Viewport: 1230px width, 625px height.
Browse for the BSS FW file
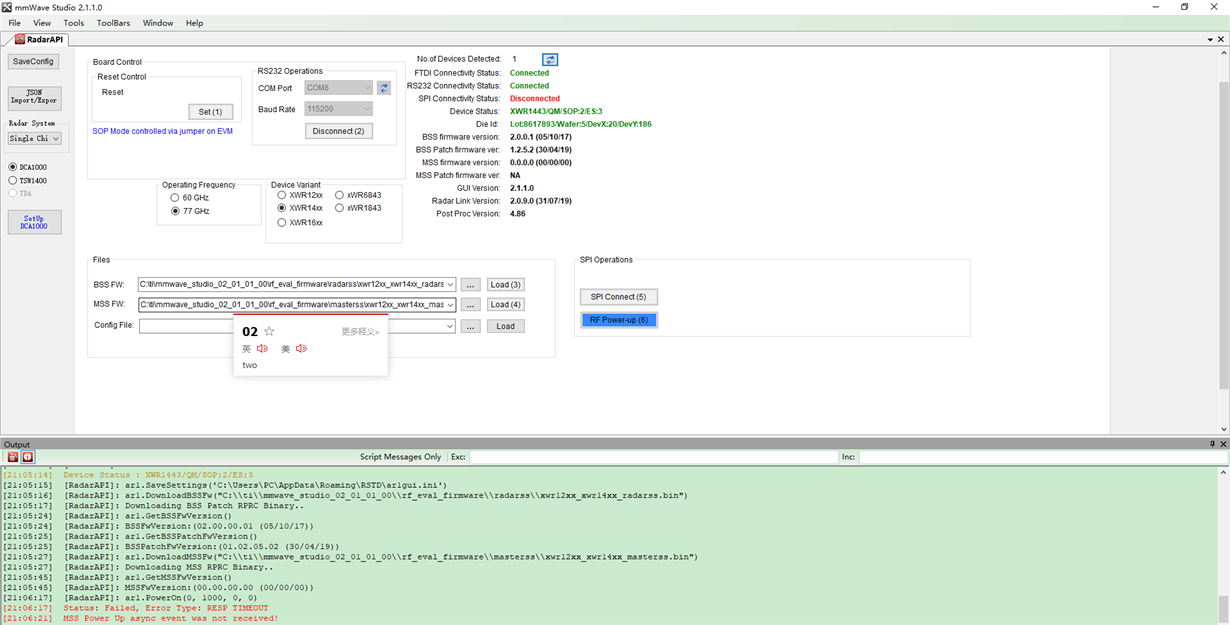tap(471, 285)
